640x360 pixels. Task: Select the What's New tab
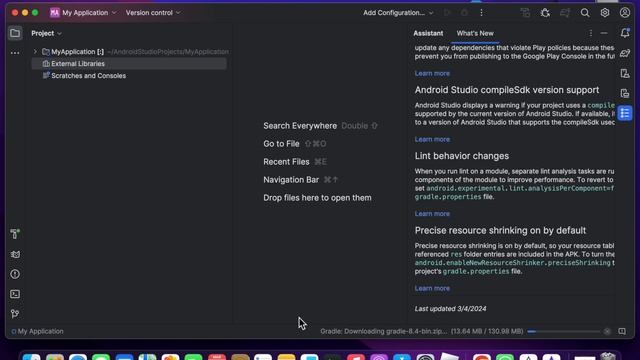click(475, 33)
